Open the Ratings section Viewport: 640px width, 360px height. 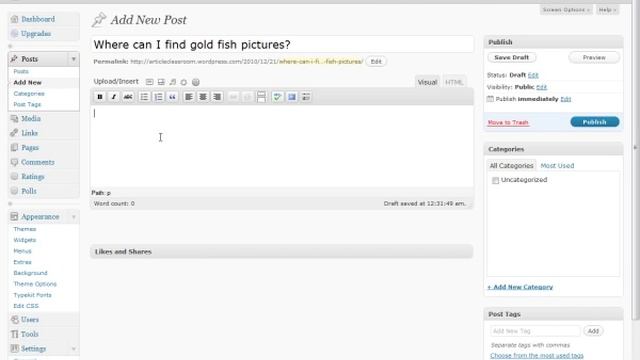coord(33,176)
